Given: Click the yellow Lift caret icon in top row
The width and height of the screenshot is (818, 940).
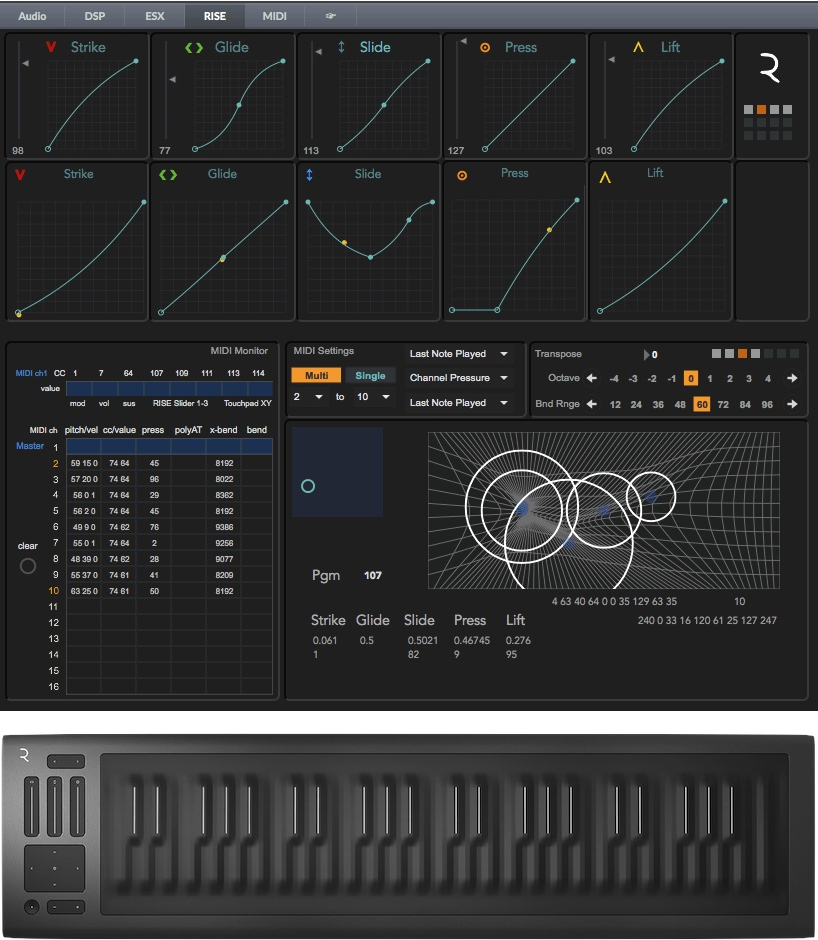Looking at the screenshot, I should click(638, 47).
